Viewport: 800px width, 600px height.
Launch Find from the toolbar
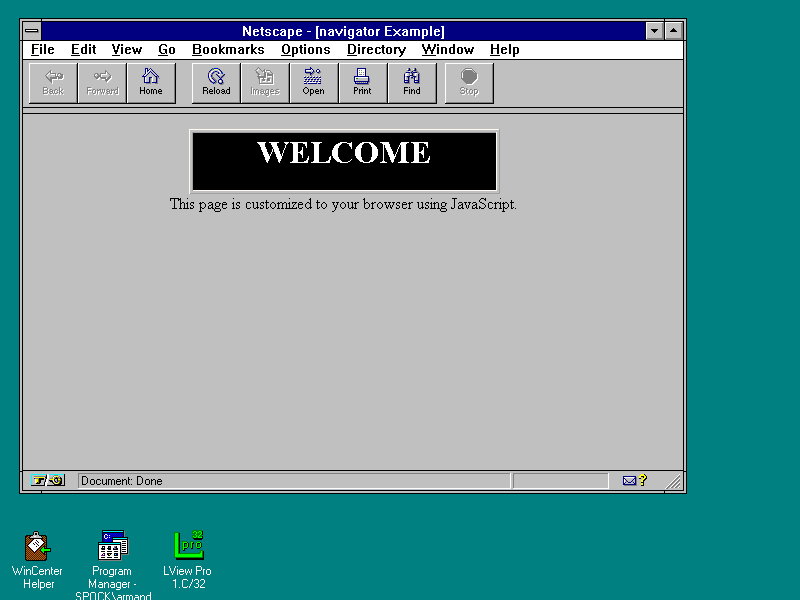[412, 83]
